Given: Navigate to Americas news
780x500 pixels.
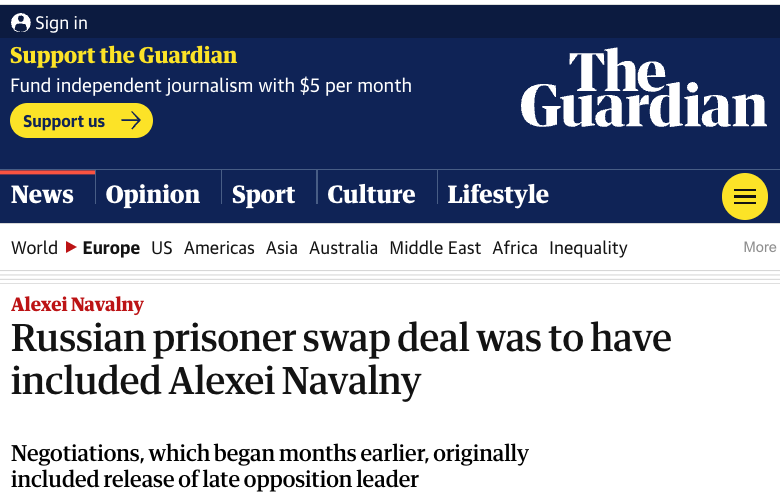Looking at the screenshot, I should 219,248.
